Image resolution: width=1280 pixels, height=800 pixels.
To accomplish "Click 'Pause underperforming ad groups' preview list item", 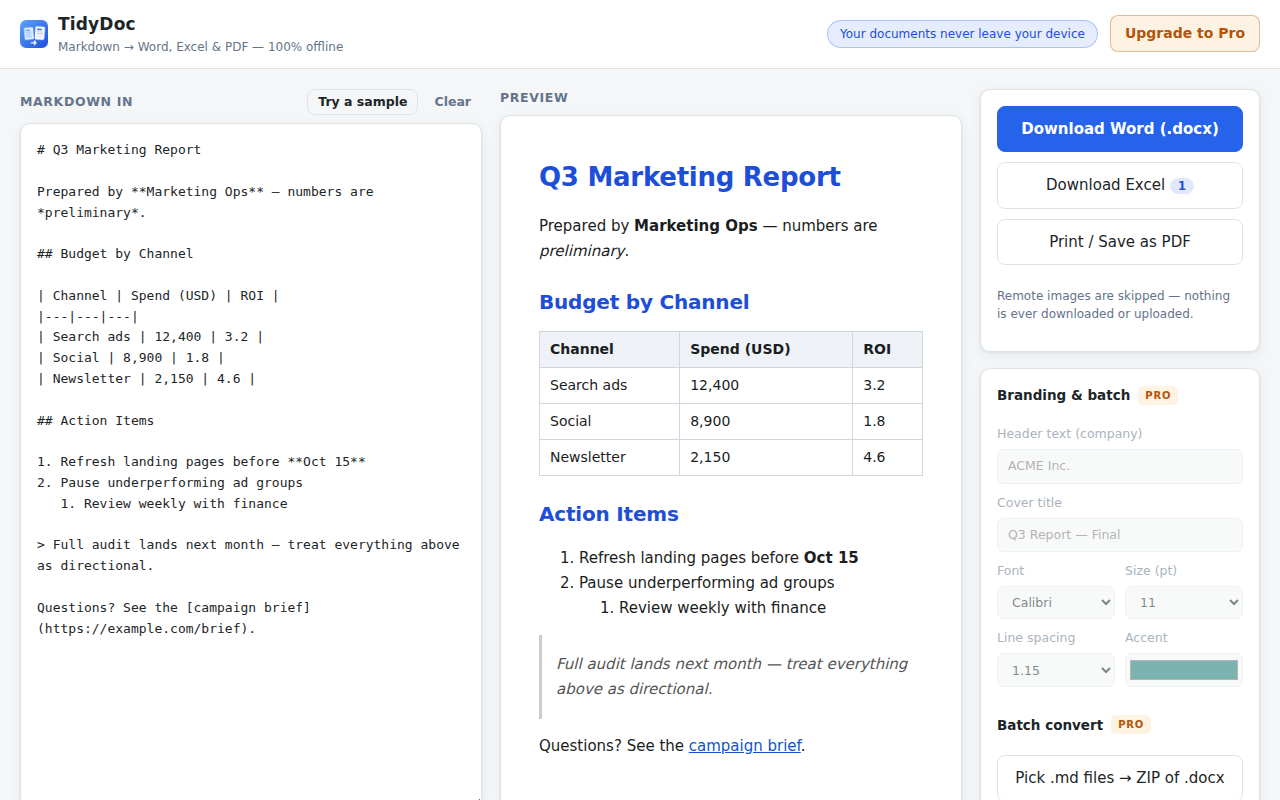I will 706,583.
